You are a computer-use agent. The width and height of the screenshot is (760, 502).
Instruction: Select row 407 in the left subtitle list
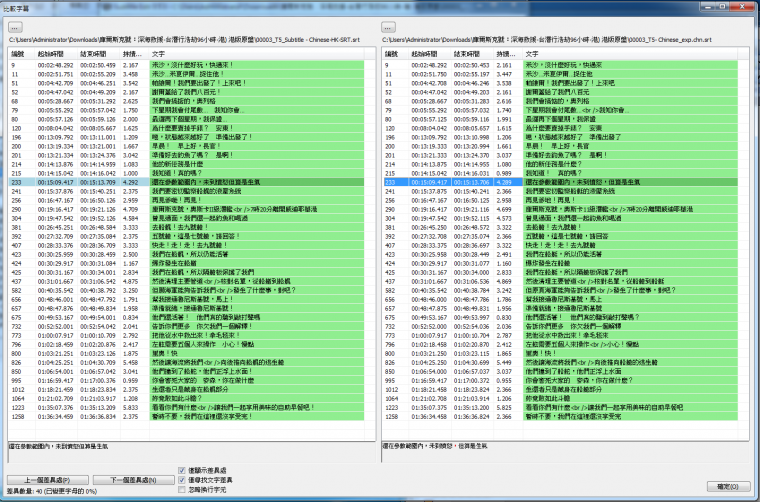(x=186, y=245)
